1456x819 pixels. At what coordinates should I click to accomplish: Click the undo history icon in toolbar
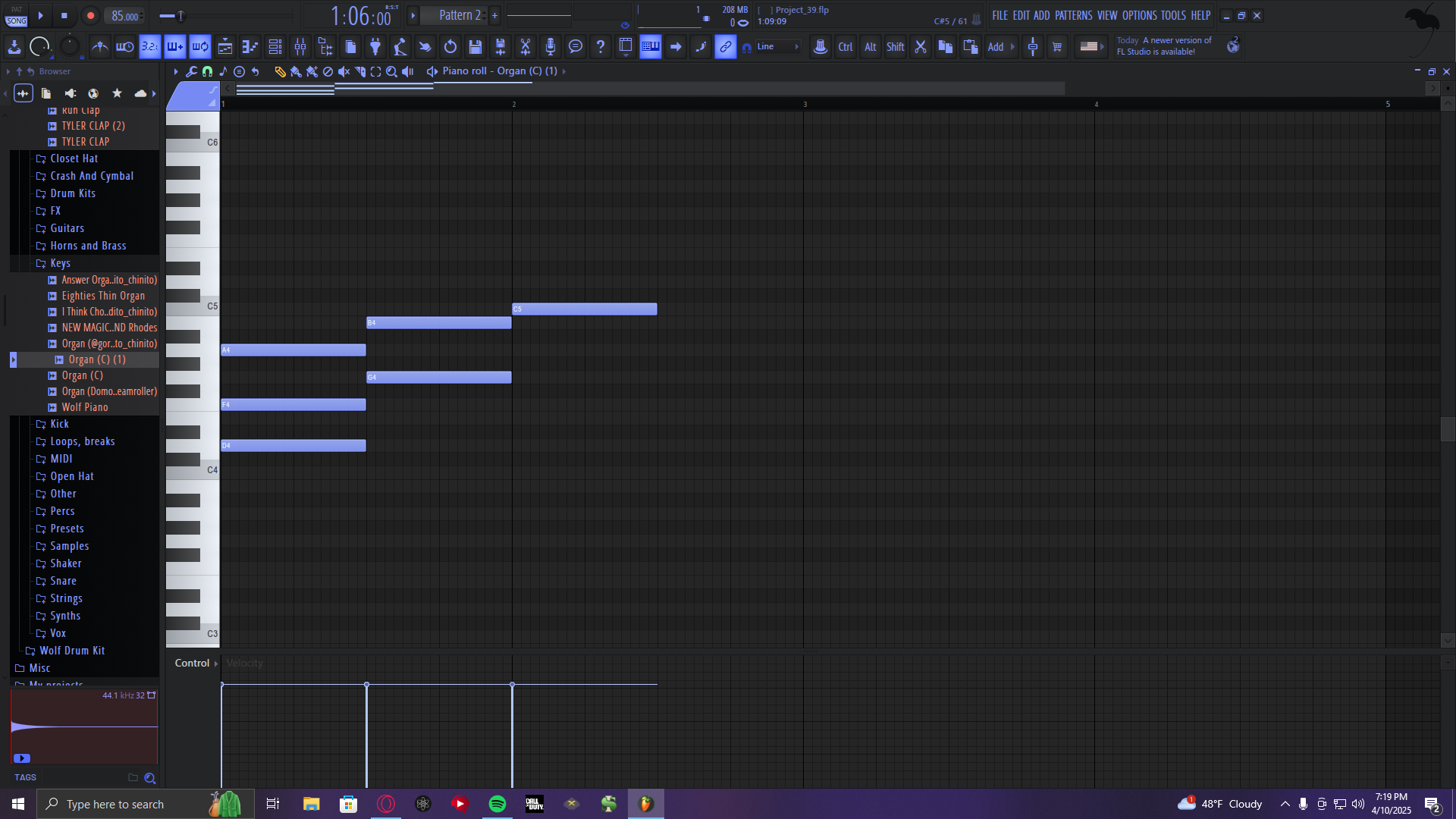(x=450, y=47)
